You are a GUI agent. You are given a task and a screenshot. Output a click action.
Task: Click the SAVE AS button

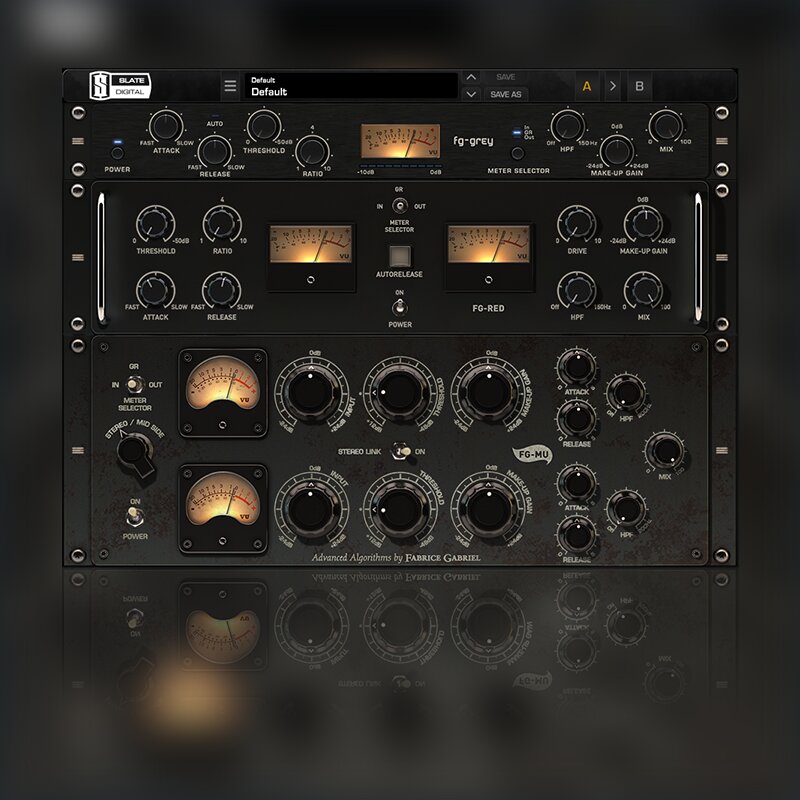coord(506,94)
